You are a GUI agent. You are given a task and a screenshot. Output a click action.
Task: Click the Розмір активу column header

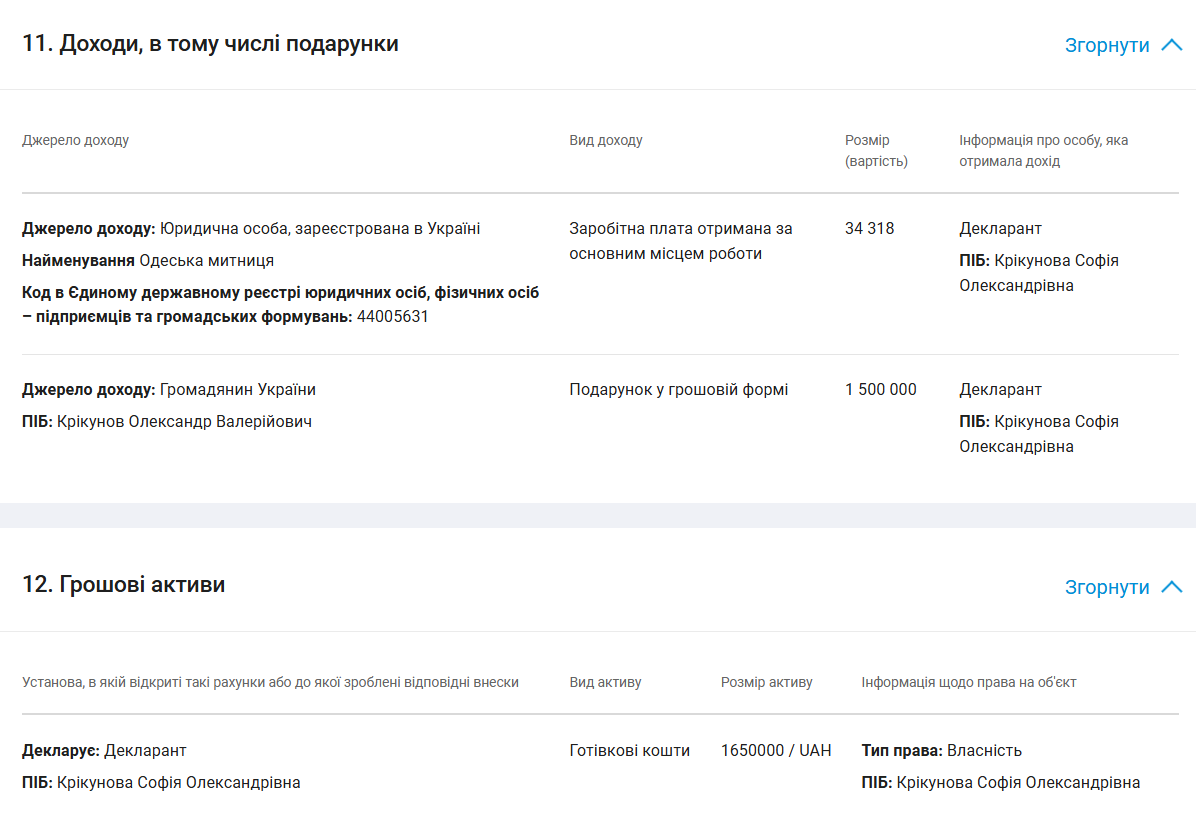tap(767, 682)
